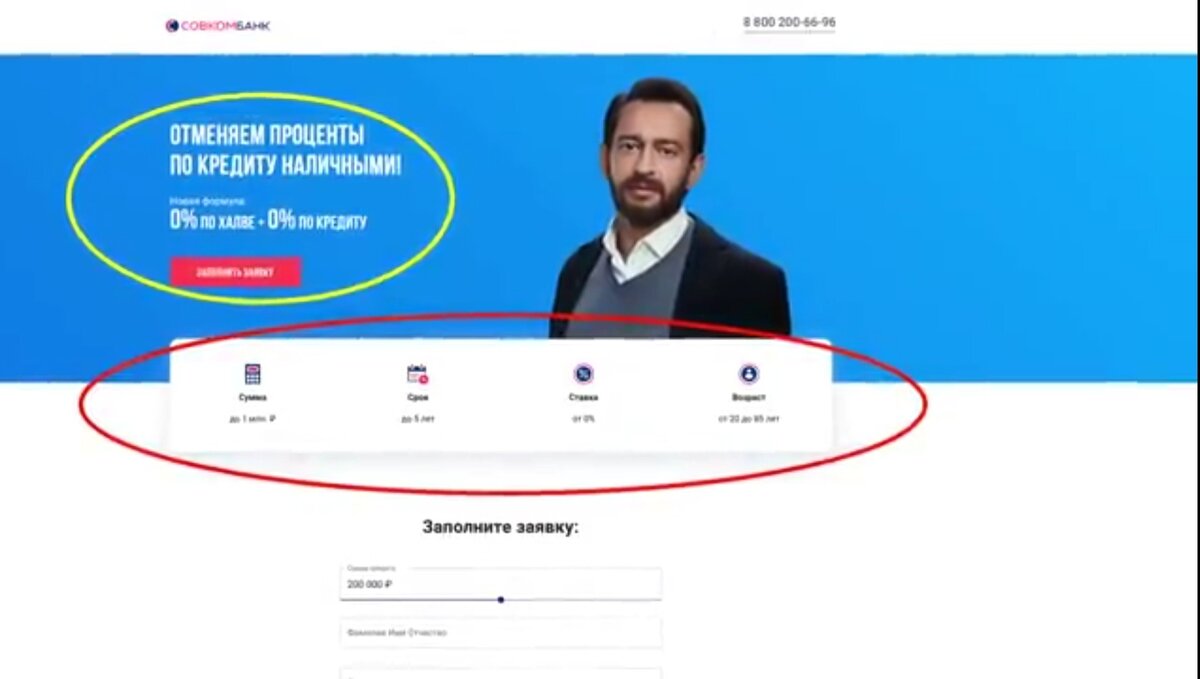
Task: Click the calendar icon above Срок
Action: pyautogui.click(x=418, y=375)
